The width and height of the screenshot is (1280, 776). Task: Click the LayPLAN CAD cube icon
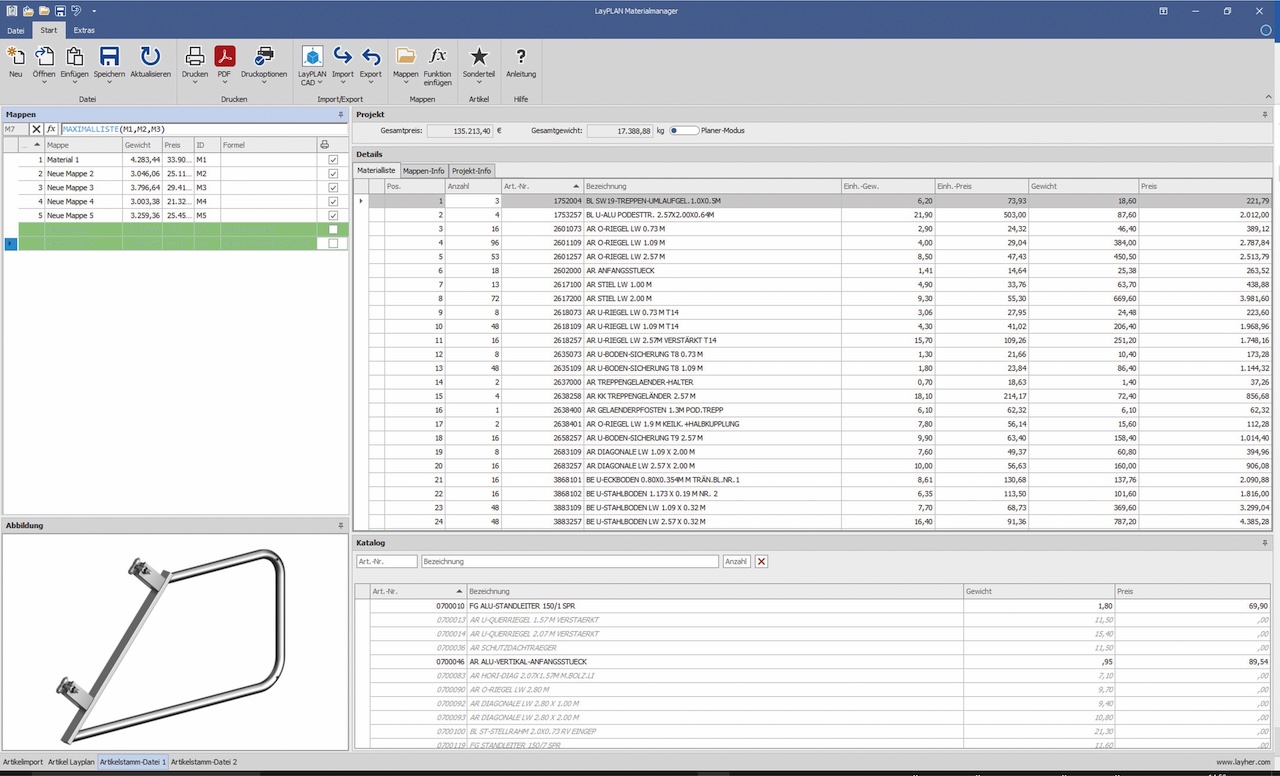[312, 57]
